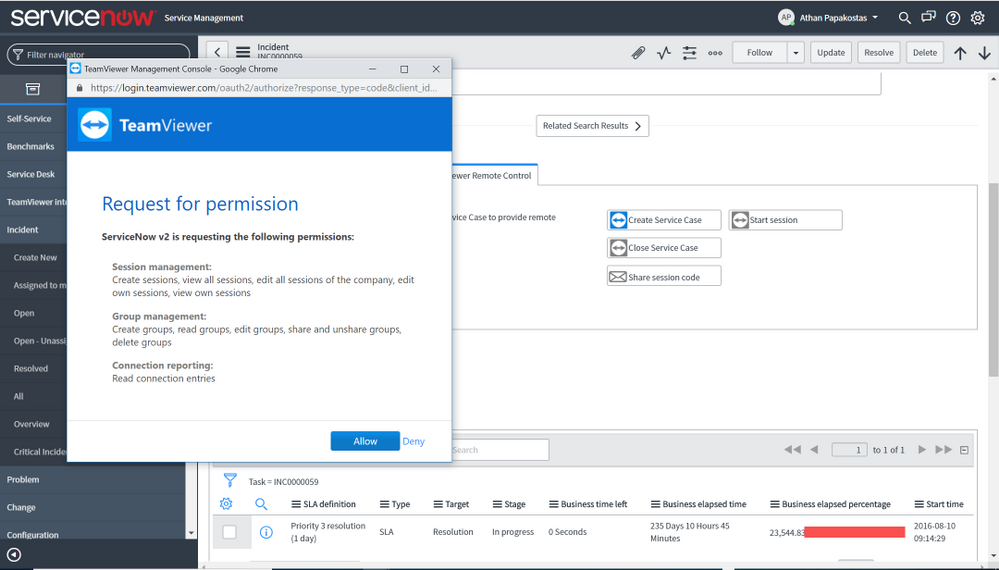Click the Close Service Case button
This screenshot has width=999, height=570.
664,248
